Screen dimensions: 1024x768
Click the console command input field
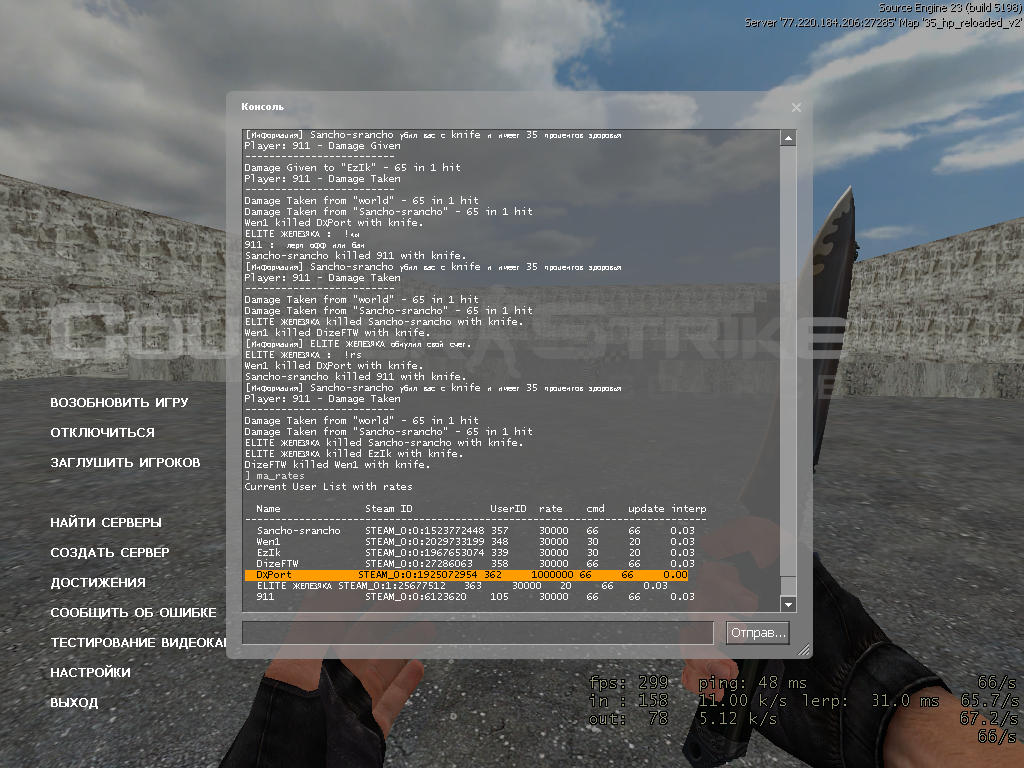tap(477, 633)
